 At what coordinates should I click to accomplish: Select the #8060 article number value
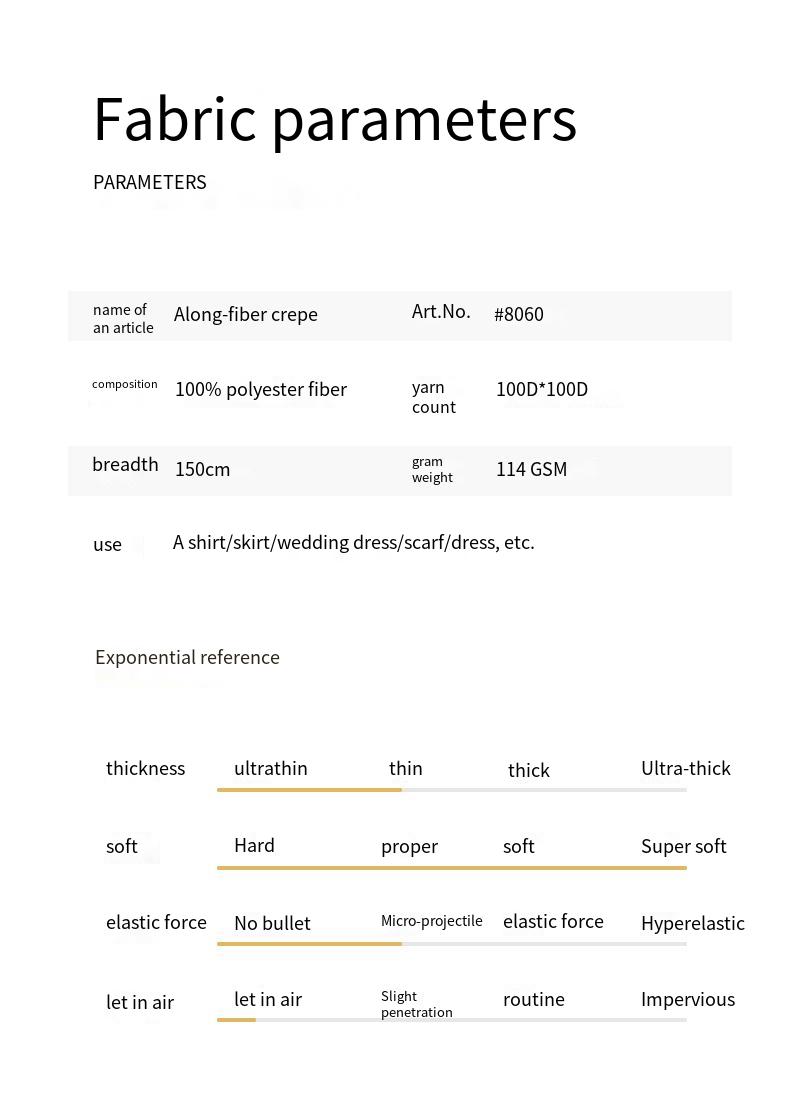tap(519, 314)
